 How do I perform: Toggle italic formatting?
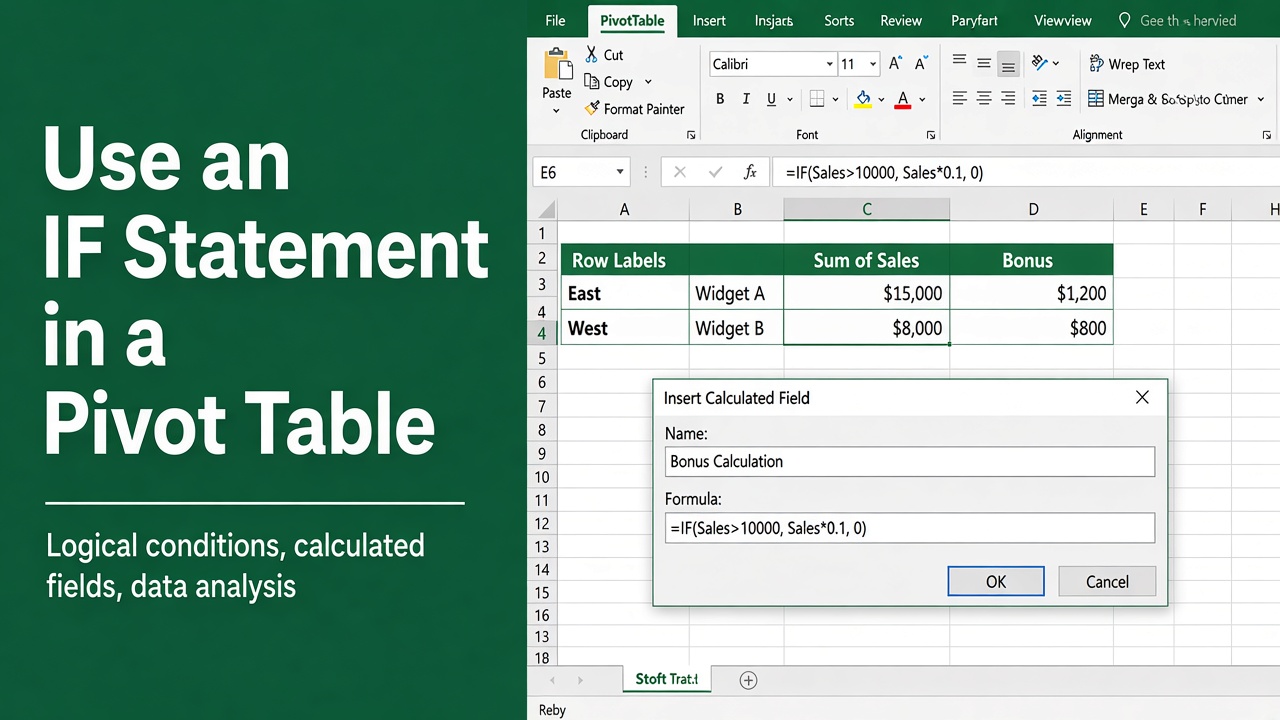point(746,99)
